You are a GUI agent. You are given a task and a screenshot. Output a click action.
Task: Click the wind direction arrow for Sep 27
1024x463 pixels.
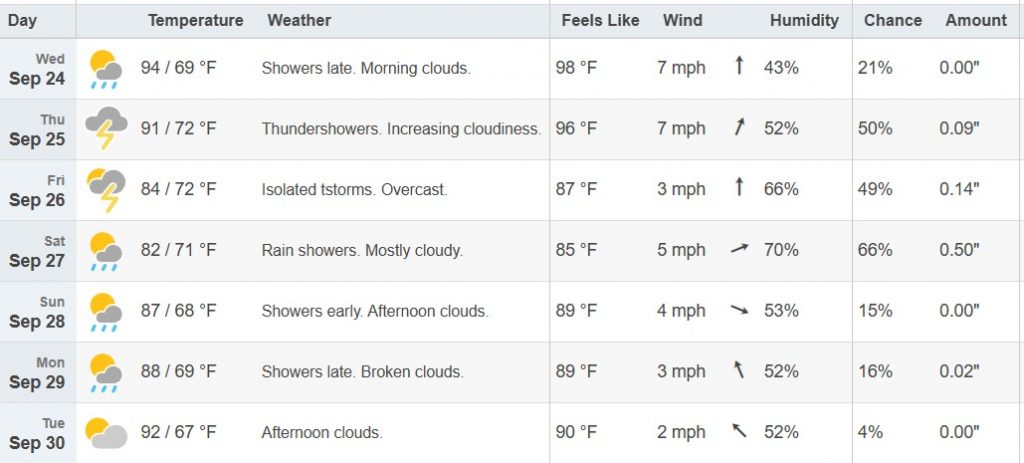[739, 249]
